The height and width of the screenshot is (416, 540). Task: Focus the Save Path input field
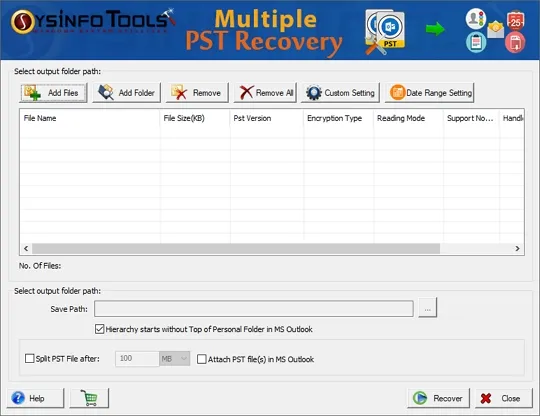pos(254,309)
